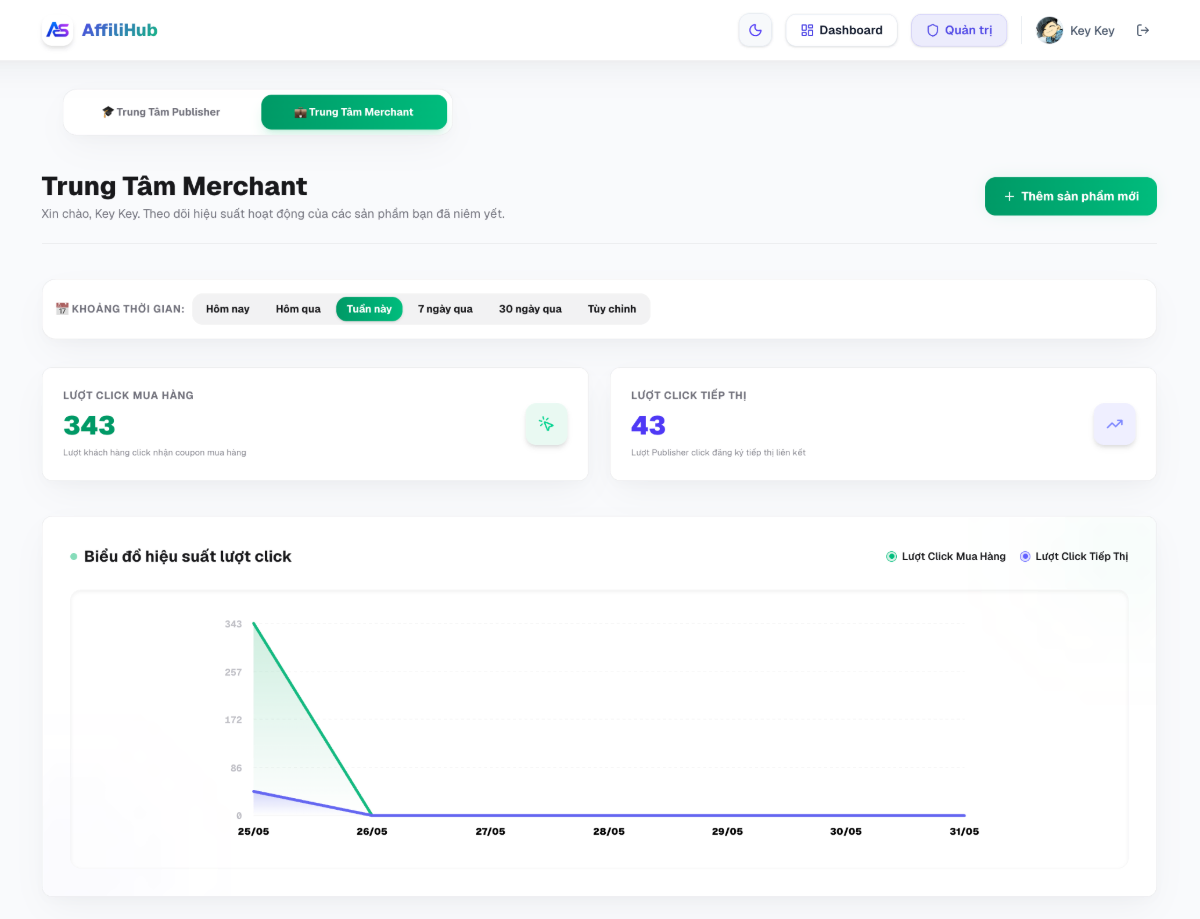Choose 30 ngày qua filter
Screen dimensions: 1200x919
530,309
